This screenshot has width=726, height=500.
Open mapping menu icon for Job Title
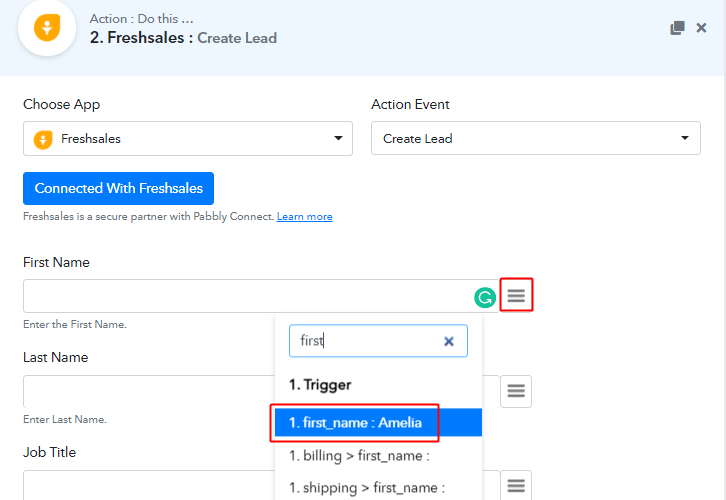pyautogui.click(x=516, y=485)
